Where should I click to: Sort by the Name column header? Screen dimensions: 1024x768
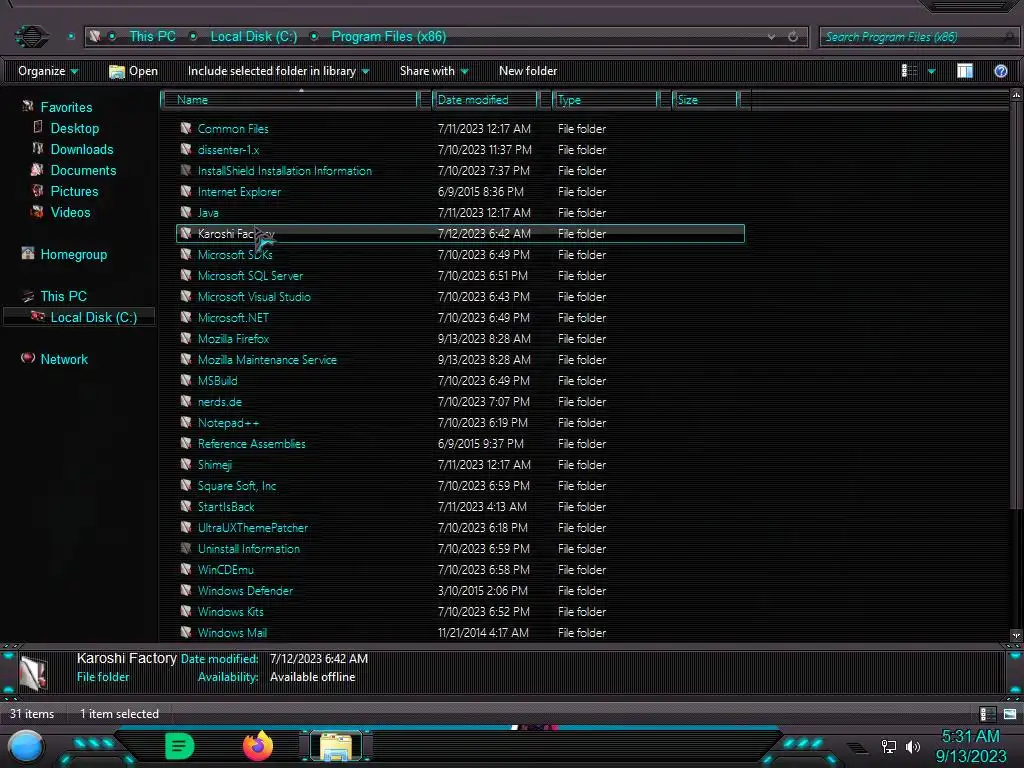pos(290,100)
